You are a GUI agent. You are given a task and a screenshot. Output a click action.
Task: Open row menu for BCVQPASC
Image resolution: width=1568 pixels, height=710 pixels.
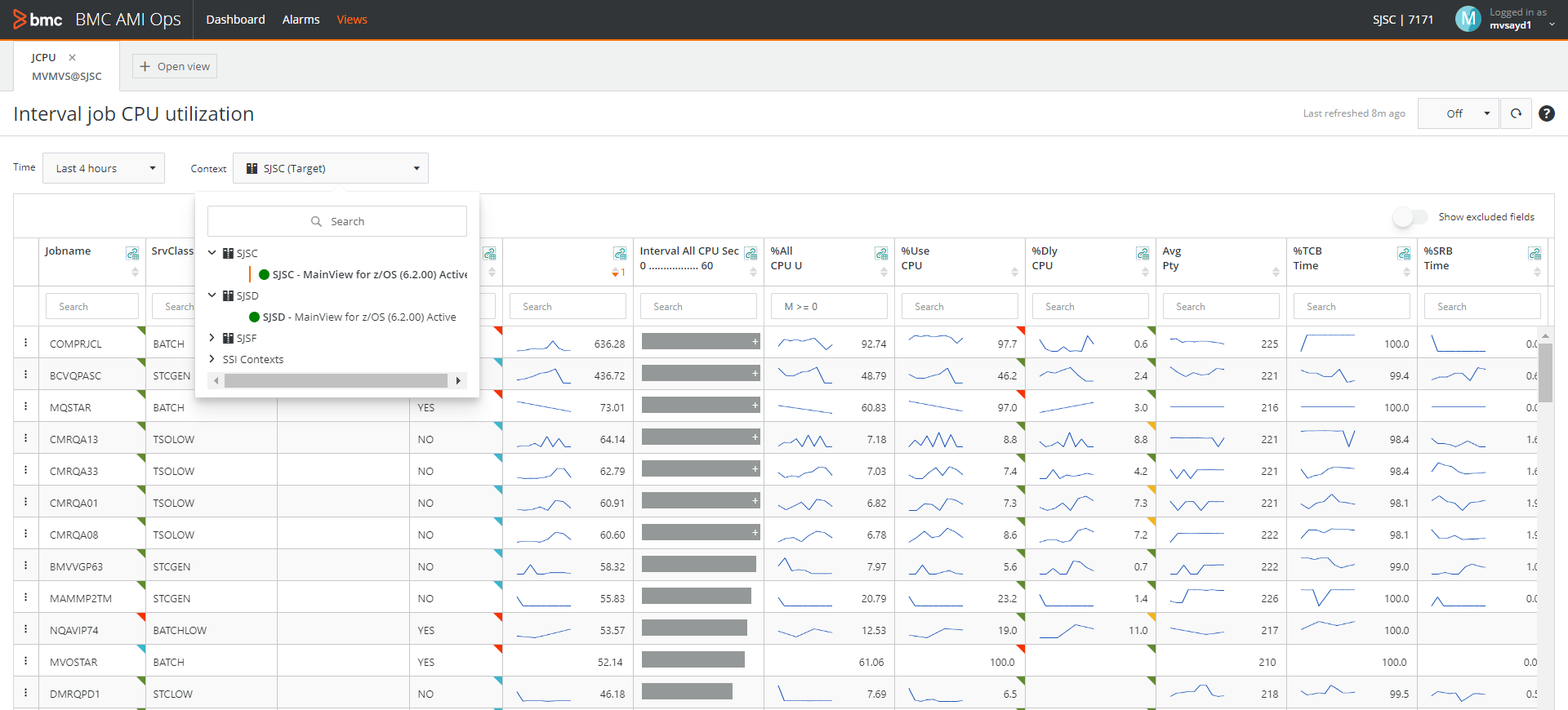[x=26, y=375]
